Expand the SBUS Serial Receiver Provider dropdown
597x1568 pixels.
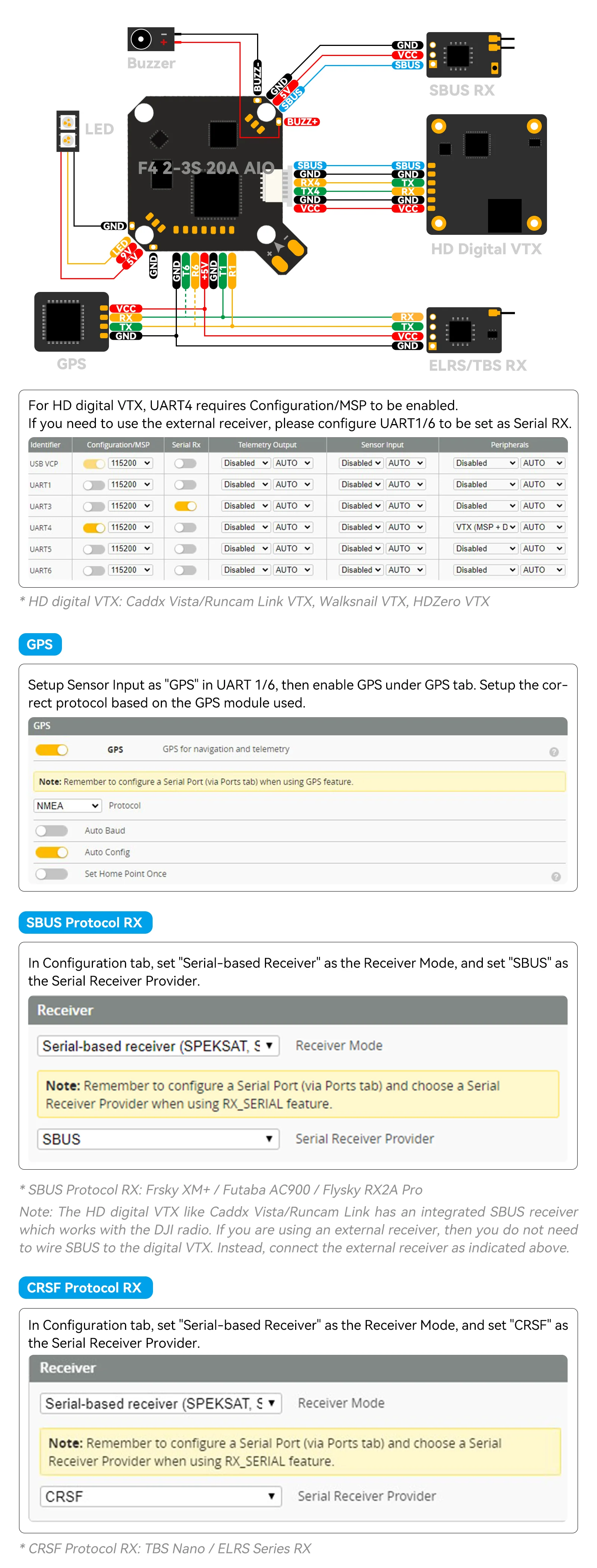(157, 1139)
